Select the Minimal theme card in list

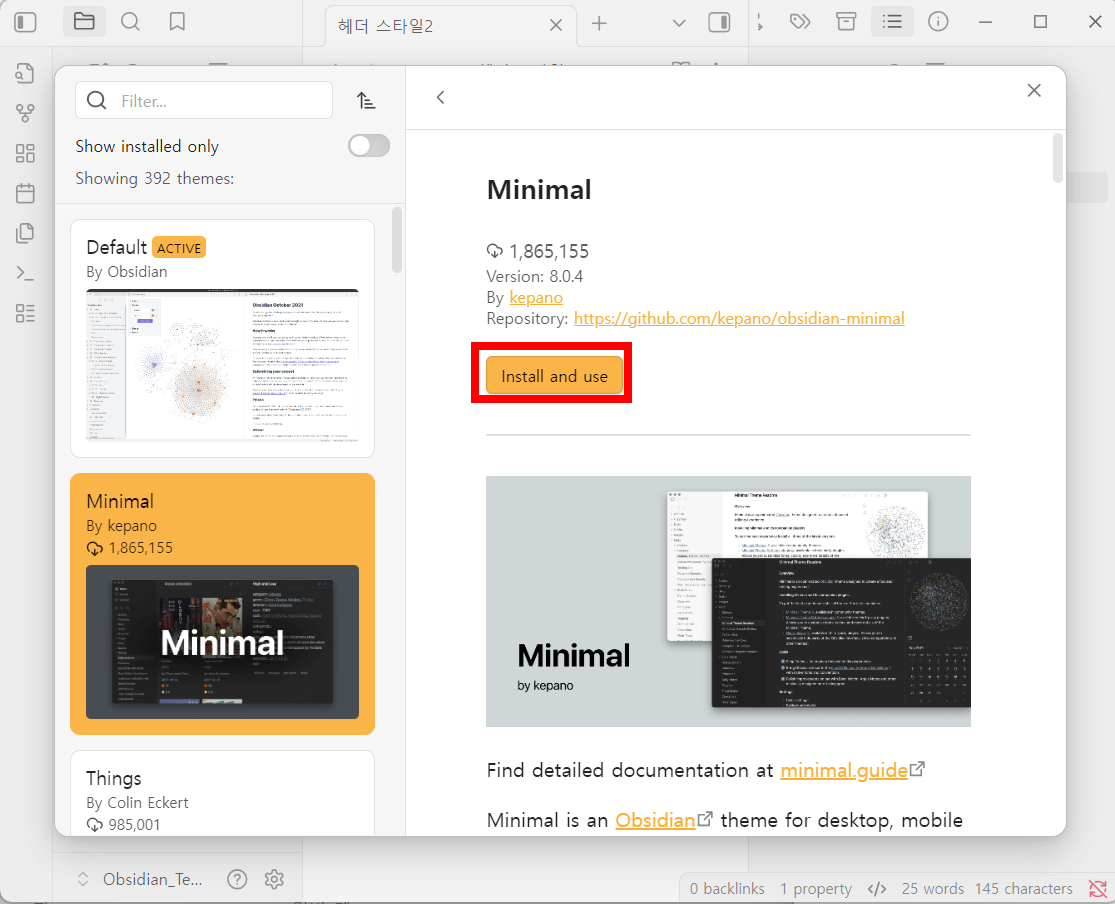click(223, 604)
